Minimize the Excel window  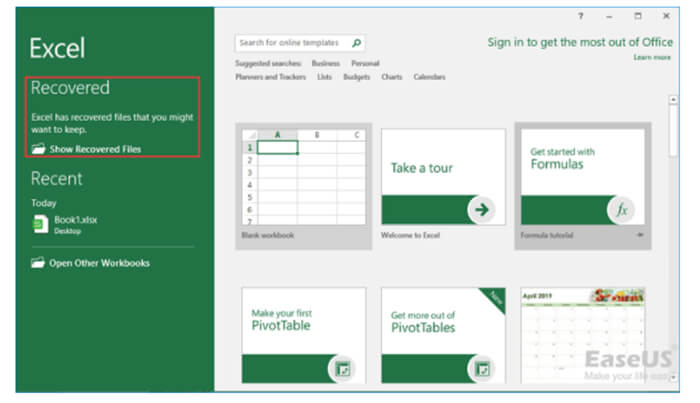[x=609, y=16]
